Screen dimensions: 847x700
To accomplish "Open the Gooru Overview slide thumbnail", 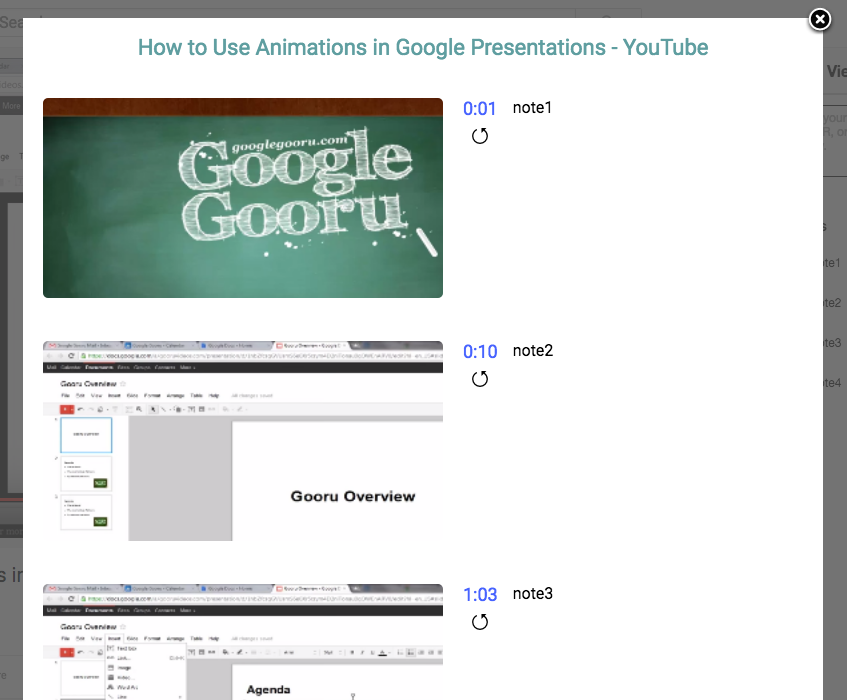I will click(243, 441).
